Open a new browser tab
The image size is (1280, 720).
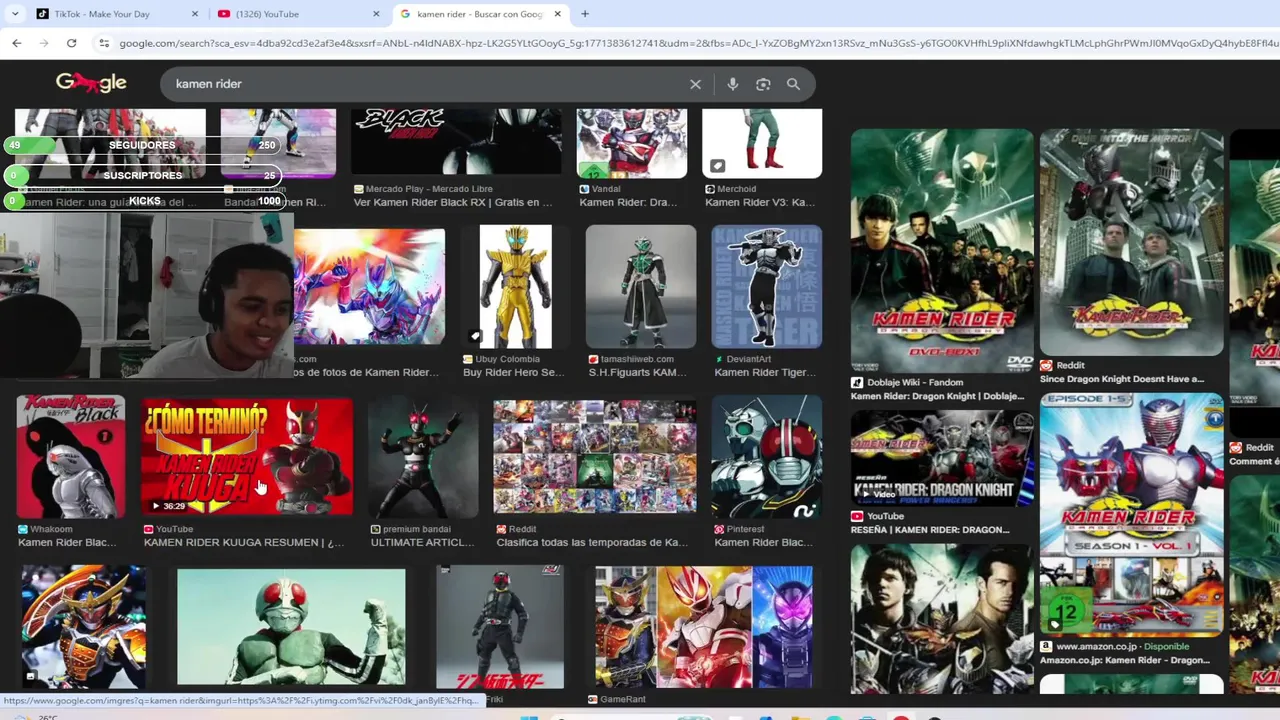585,14
